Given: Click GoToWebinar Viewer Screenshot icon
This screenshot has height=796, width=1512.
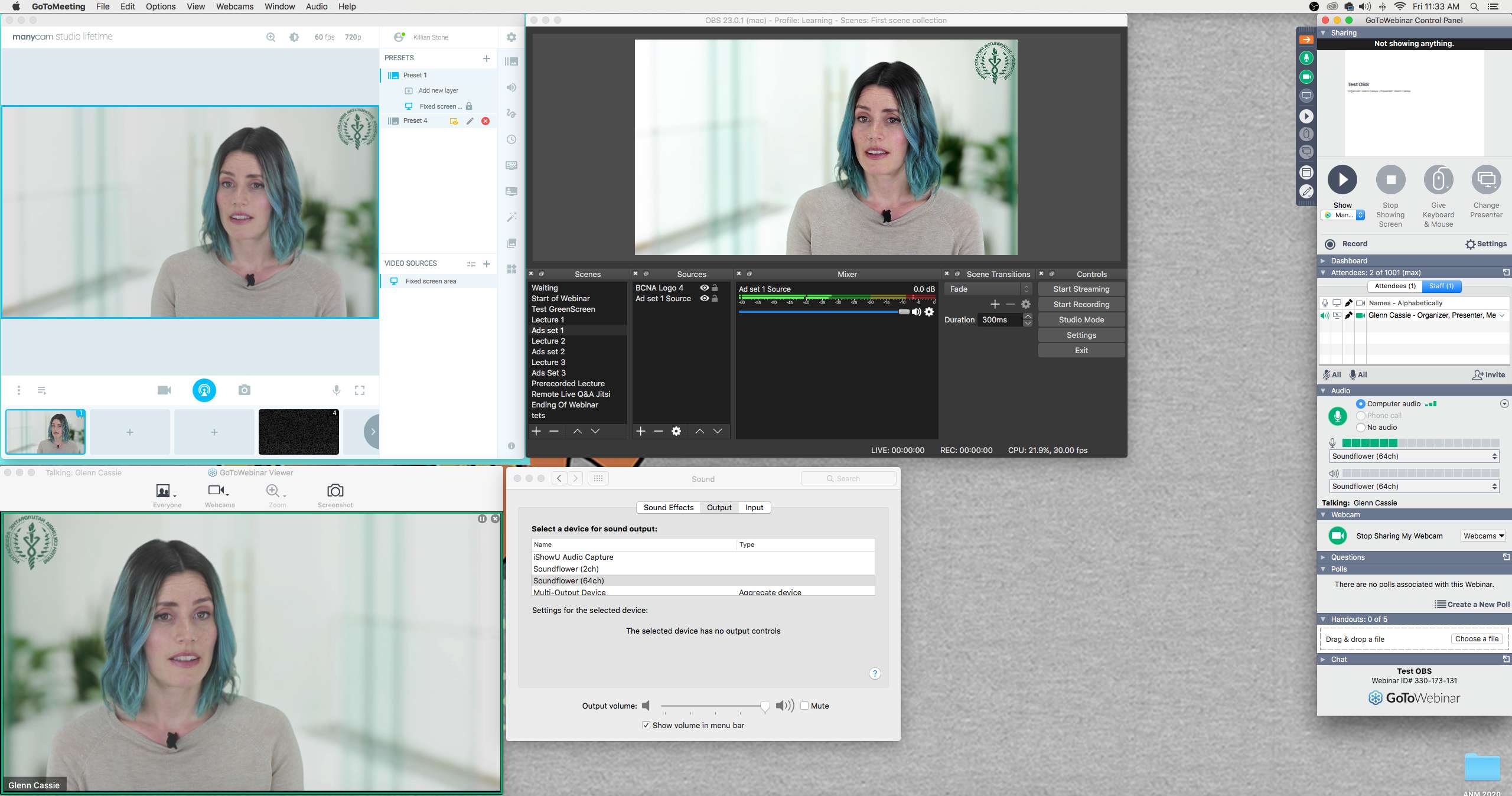Looking at the screenshot, I should coord(335,491).
